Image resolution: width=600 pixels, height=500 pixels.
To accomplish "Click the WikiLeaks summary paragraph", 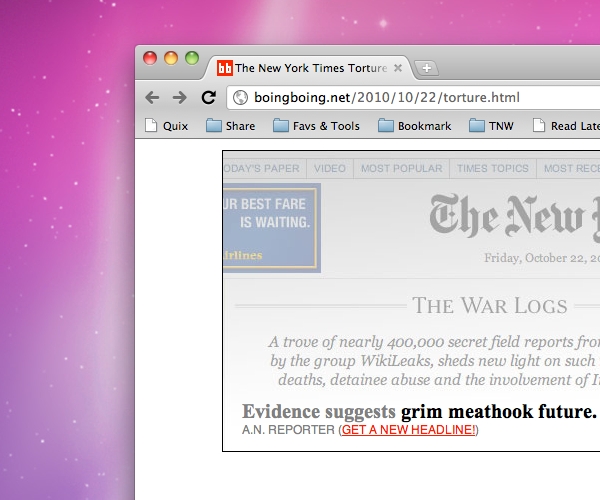I will click(434, 361).
